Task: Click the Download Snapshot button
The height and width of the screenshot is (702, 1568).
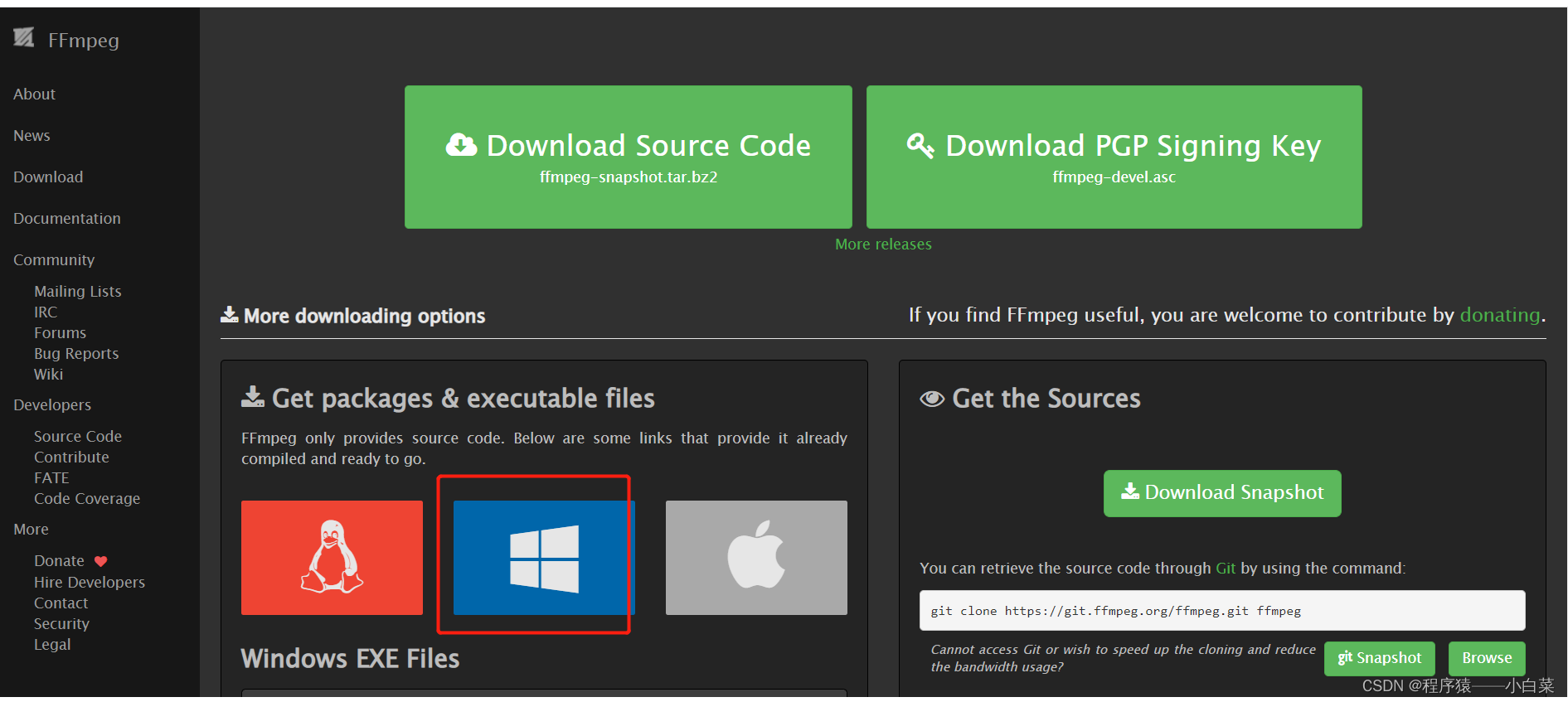Action: click(1222, 493)
